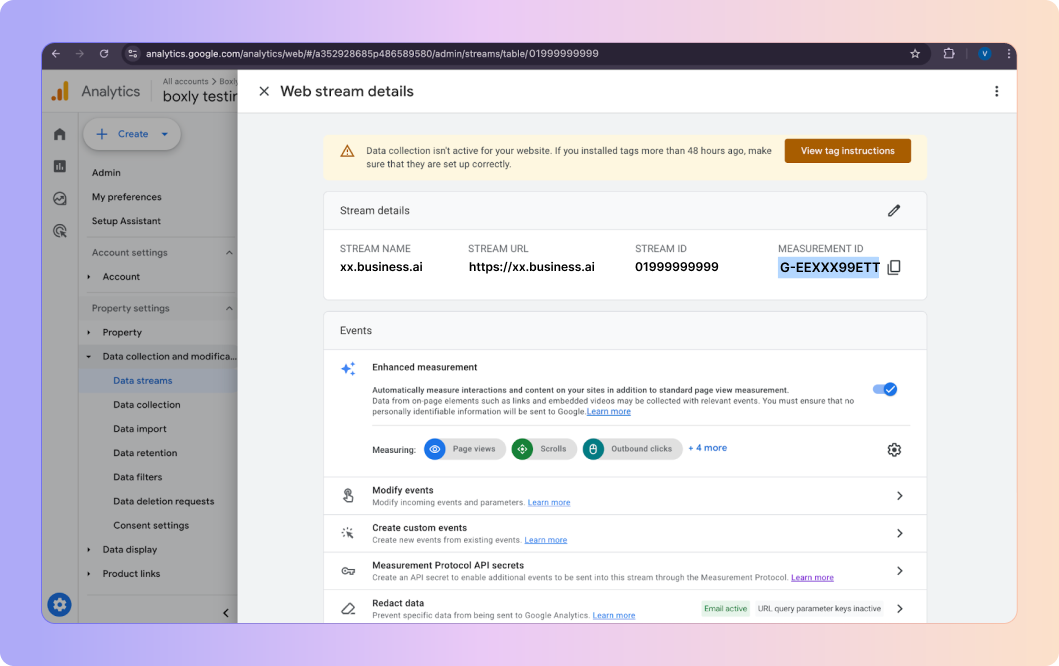The width and height of the screenshot is (1059, 666).
Task: Open Data import menu item
Action: pos(140,429)
